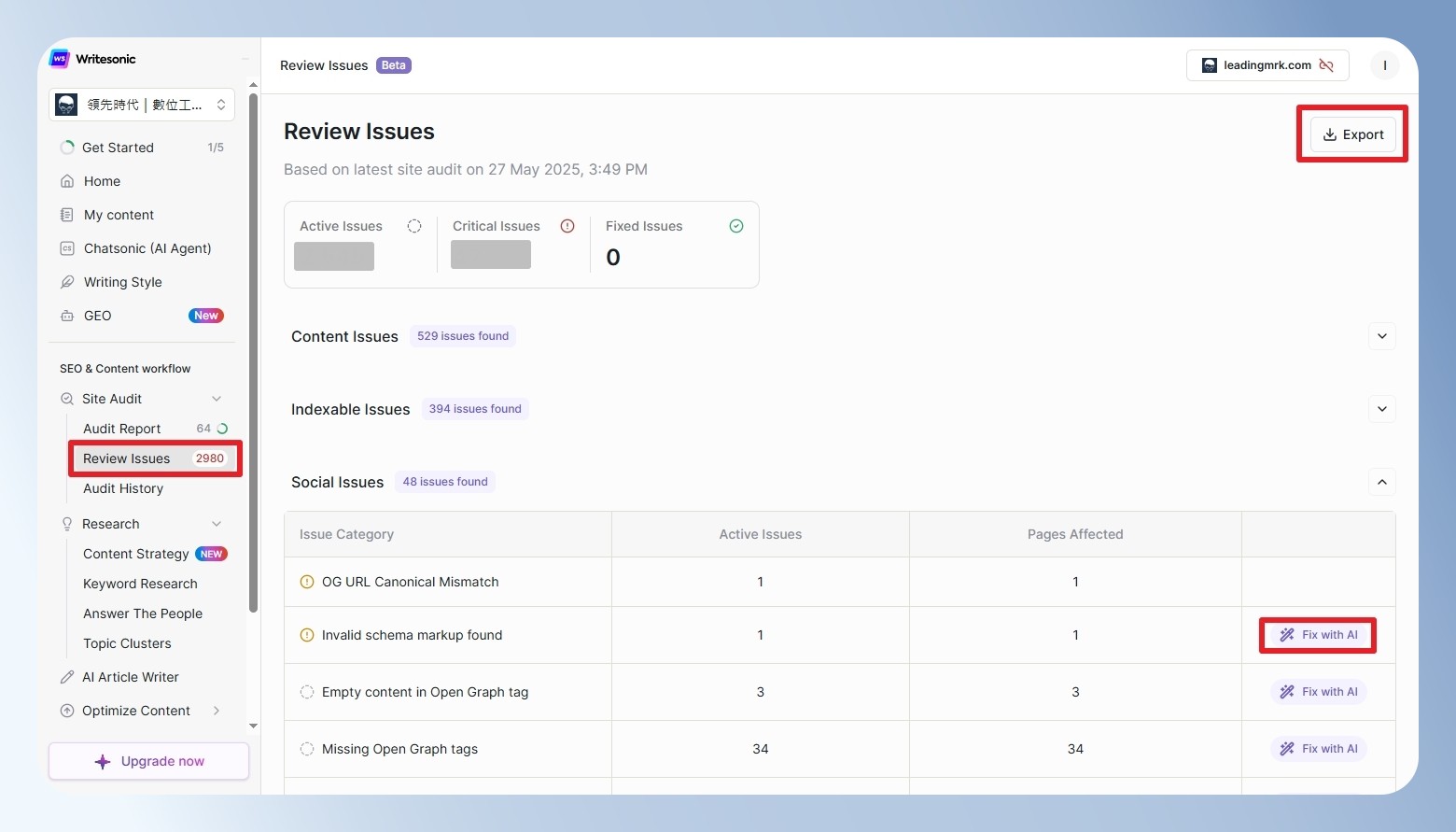Click the Writesonic logo icon
The image size is (1456, 832).
pyautogui.click(x=60, y=59)
